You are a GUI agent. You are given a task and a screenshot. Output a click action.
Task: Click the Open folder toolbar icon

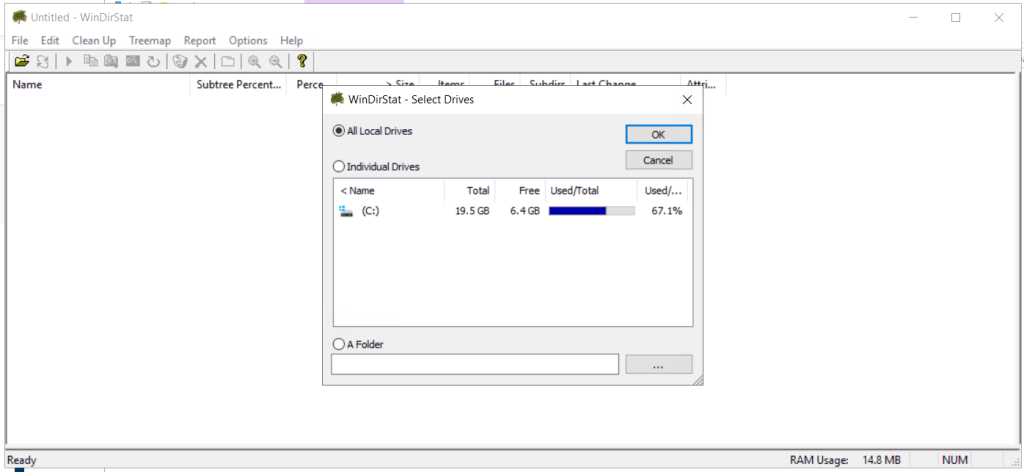(22, 61)
